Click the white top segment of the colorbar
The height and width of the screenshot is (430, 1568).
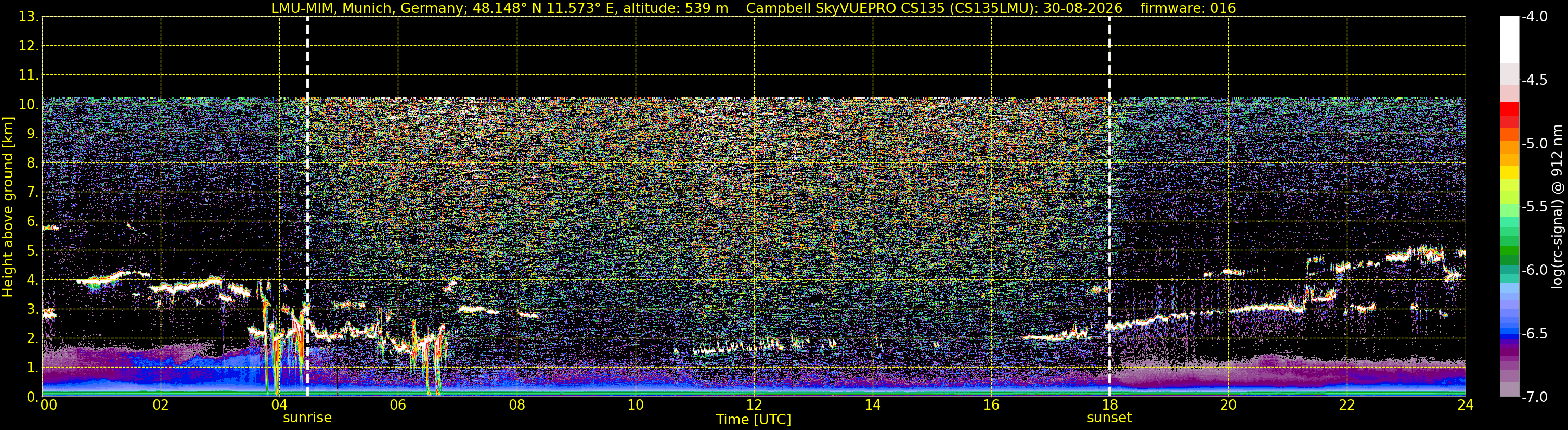pos(1510,40)
